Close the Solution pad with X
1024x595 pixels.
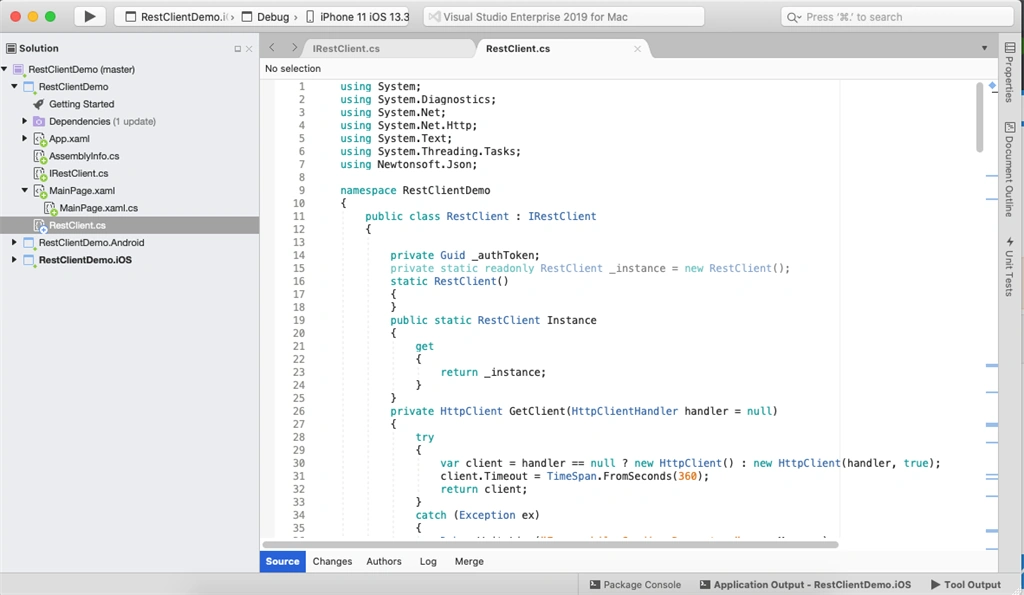pos(249,49)
